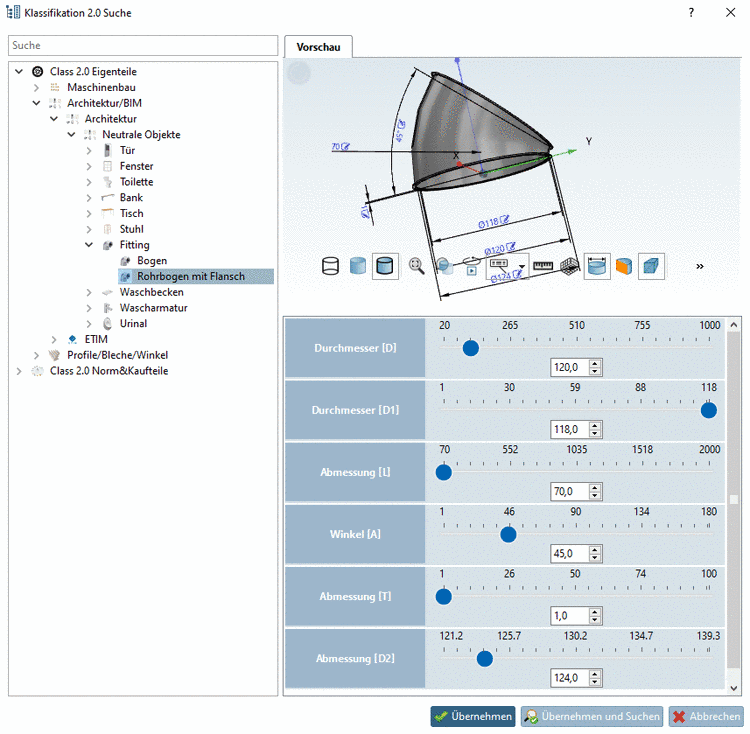Screen dimensions: 750x734
Task: Click Durchmesser [D] value field 120,0
Action: click(570, 367)
